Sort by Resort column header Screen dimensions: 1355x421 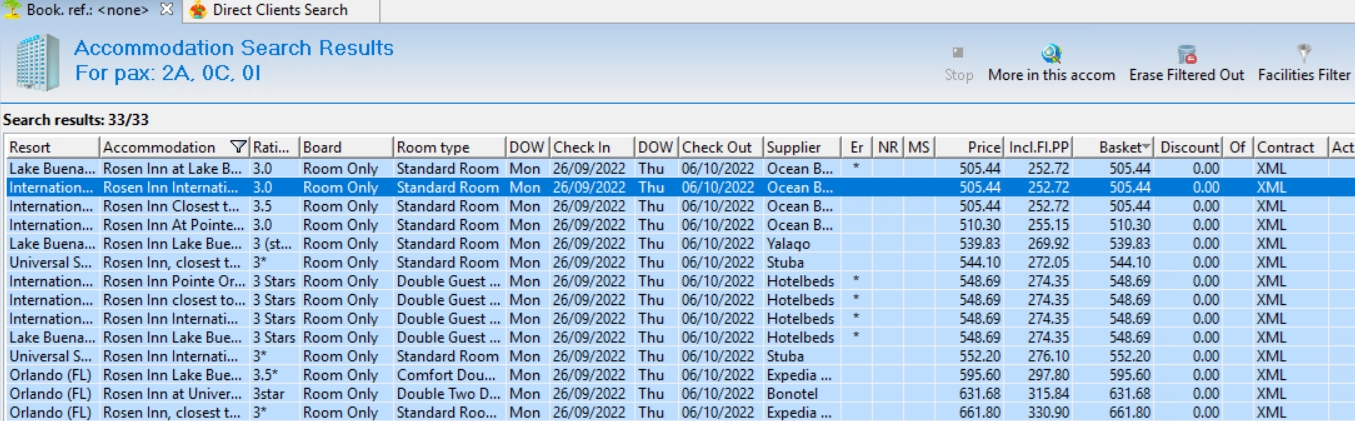tap(52, 147)
